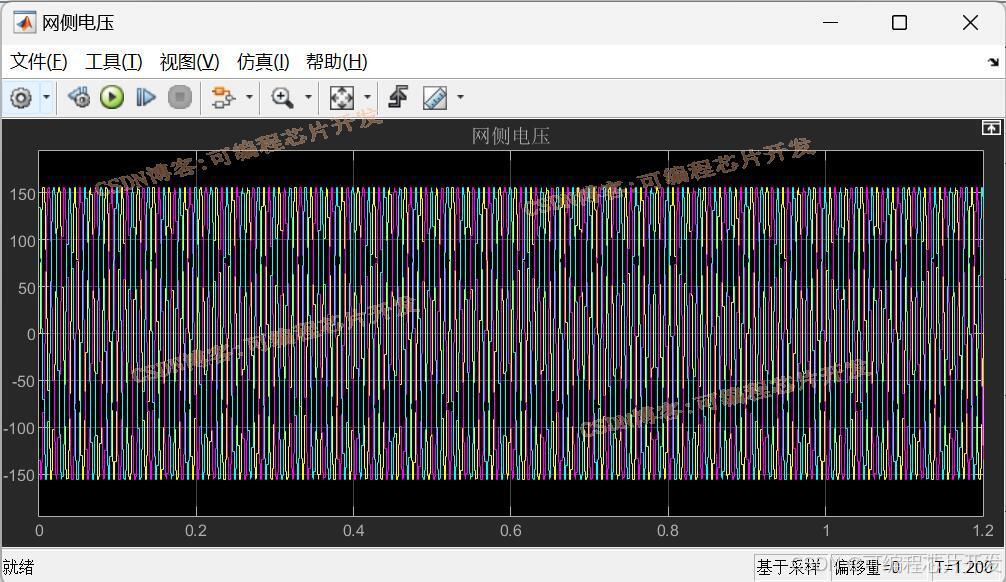Viewport: 1006px width, 582px height.
Task: Click the simulation data inspector eye icon
Action: [x=79, y=97]
